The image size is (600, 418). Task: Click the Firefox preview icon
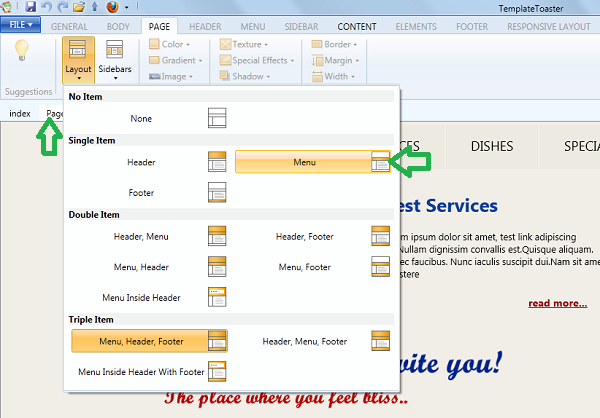pyautogui.click(x=110, y=7)
